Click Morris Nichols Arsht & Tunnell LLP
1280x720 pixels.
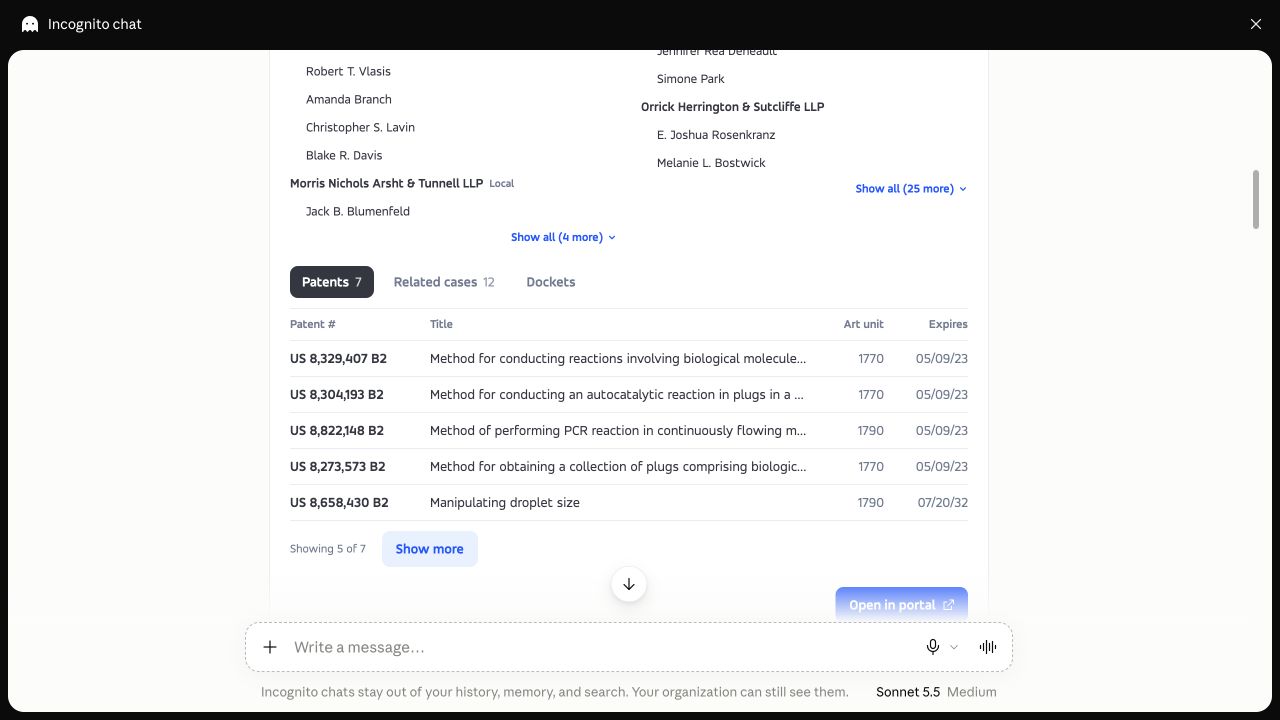(386, 183)
